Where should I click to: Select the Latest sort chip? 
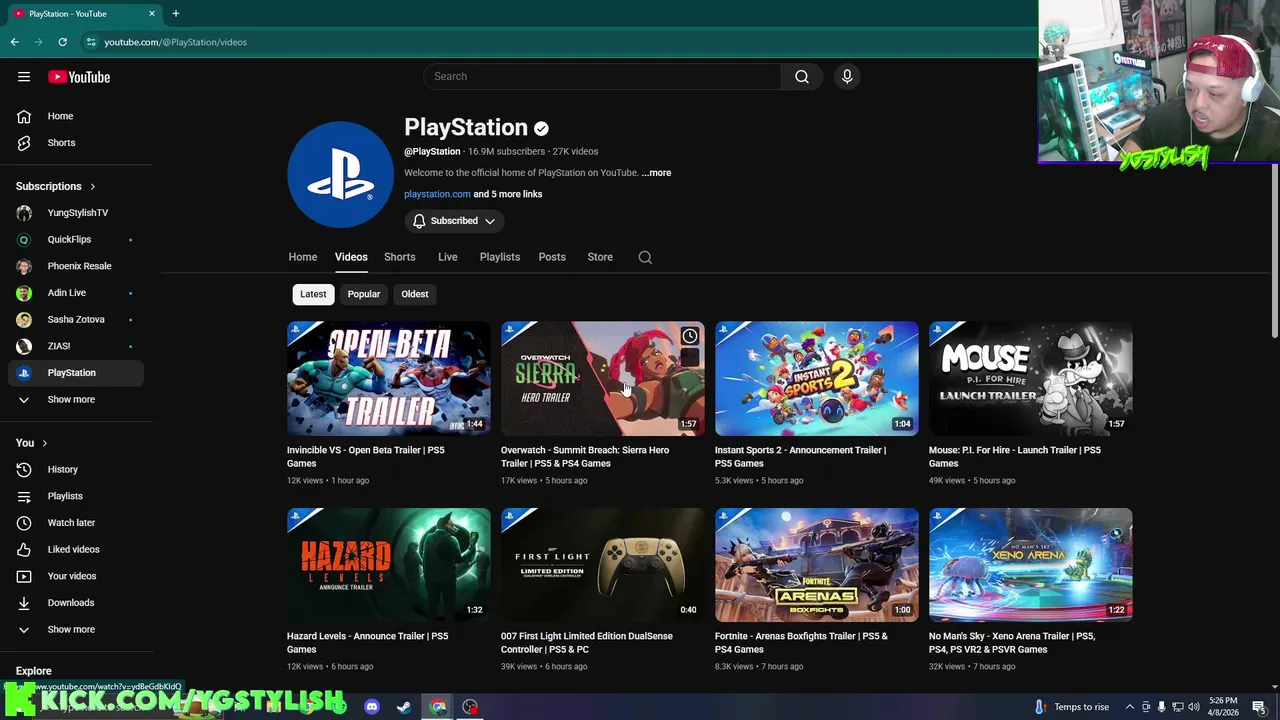coord(313,294)
